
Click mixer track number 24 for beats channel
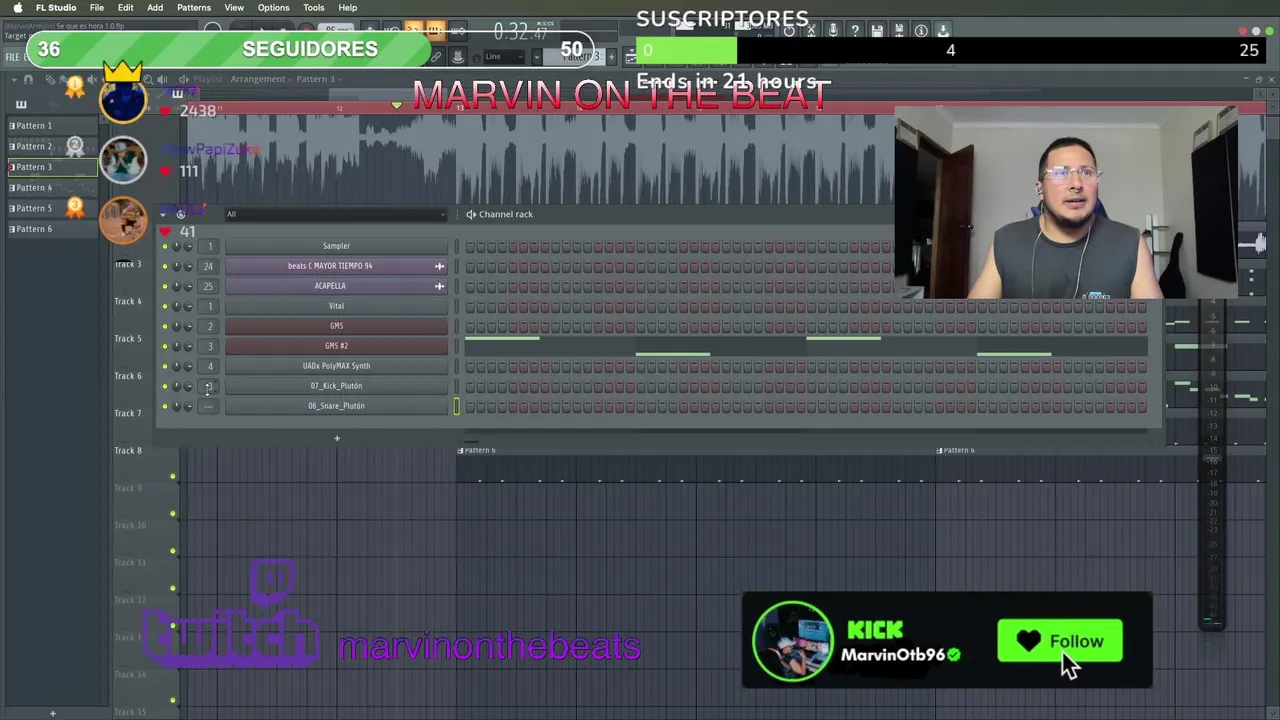(208, 266)
